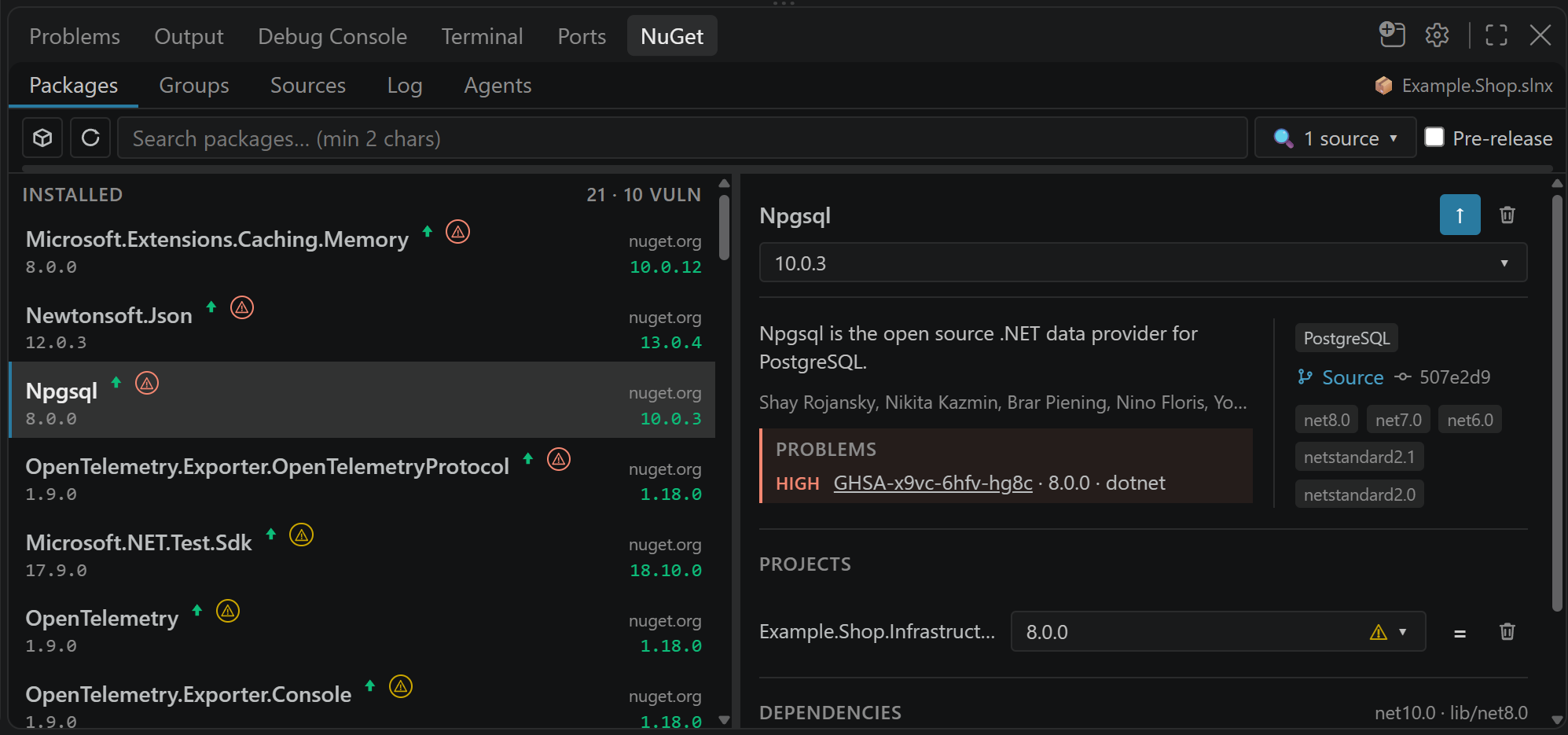1568x735 pixels.
Task: Click green update arrow on Npgsql row
Action: [x=116, y=382]
